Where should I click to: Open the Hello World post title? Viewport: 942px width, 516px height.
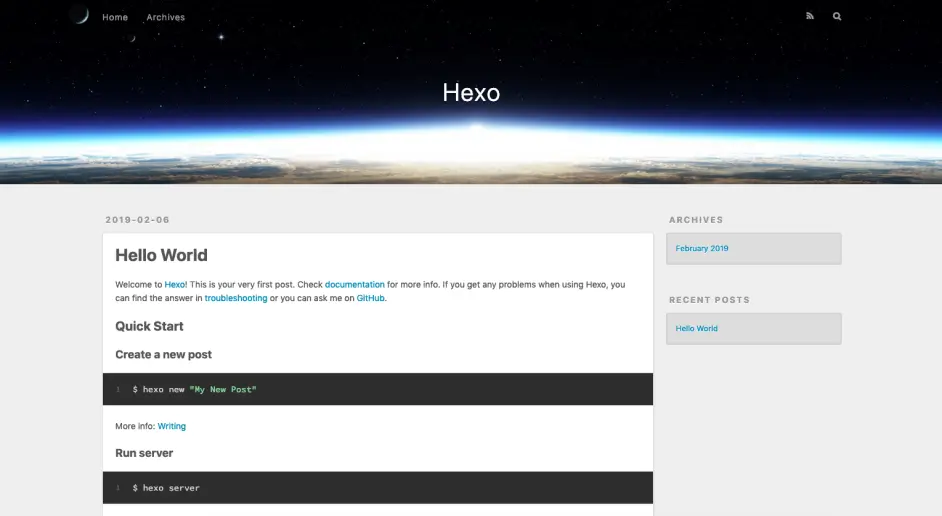161,256
